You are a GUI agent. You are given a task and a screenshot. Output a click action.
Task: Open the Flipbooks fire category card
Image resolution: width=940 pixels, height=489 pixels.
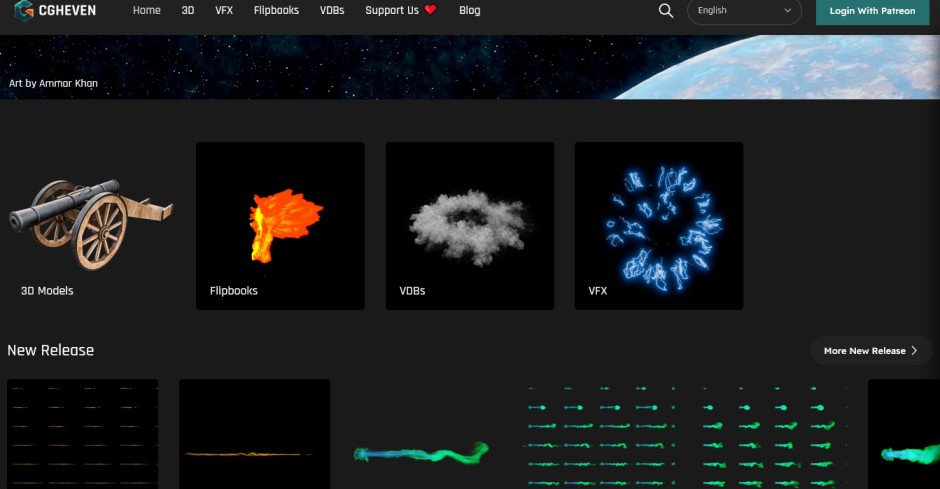coord(280,226)
